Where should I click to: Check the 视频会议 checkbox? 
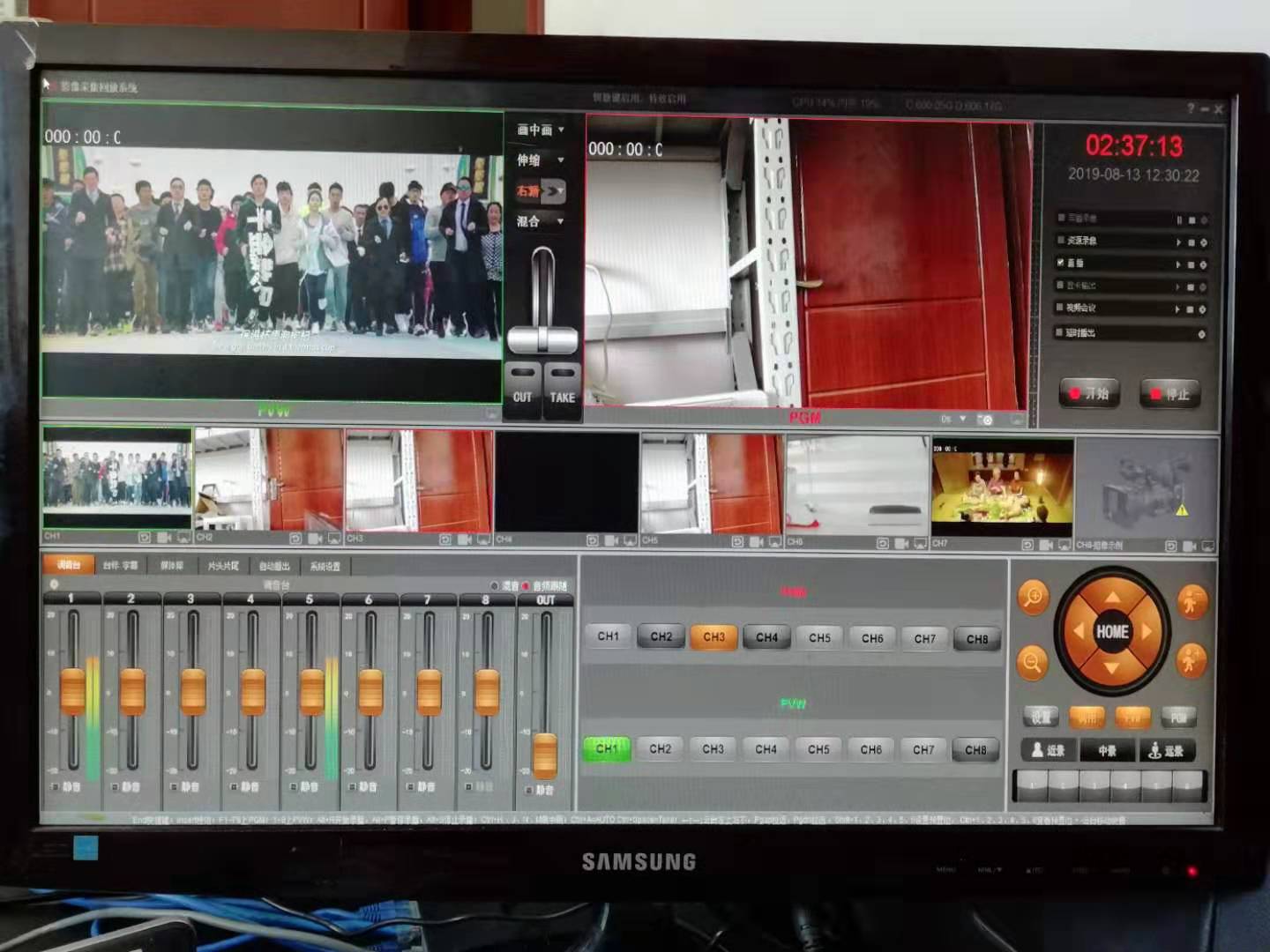pos(1061,308)
